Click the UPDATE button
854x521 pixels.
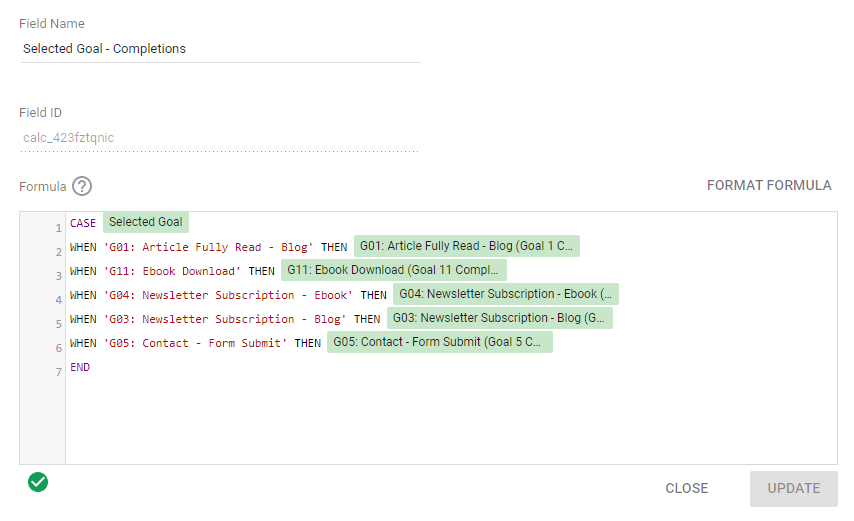point(794,488)
